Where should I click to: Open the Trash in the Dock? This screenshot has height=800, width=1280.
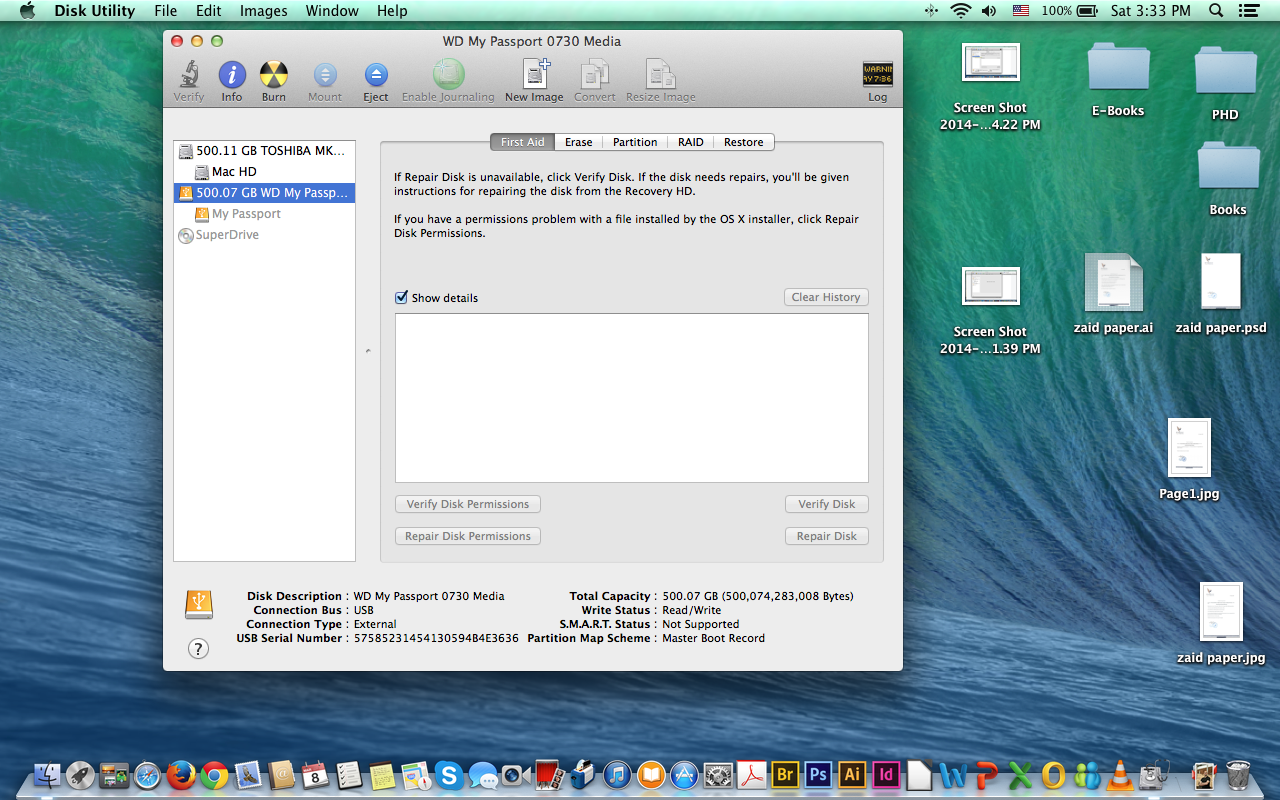[1238, 774]
